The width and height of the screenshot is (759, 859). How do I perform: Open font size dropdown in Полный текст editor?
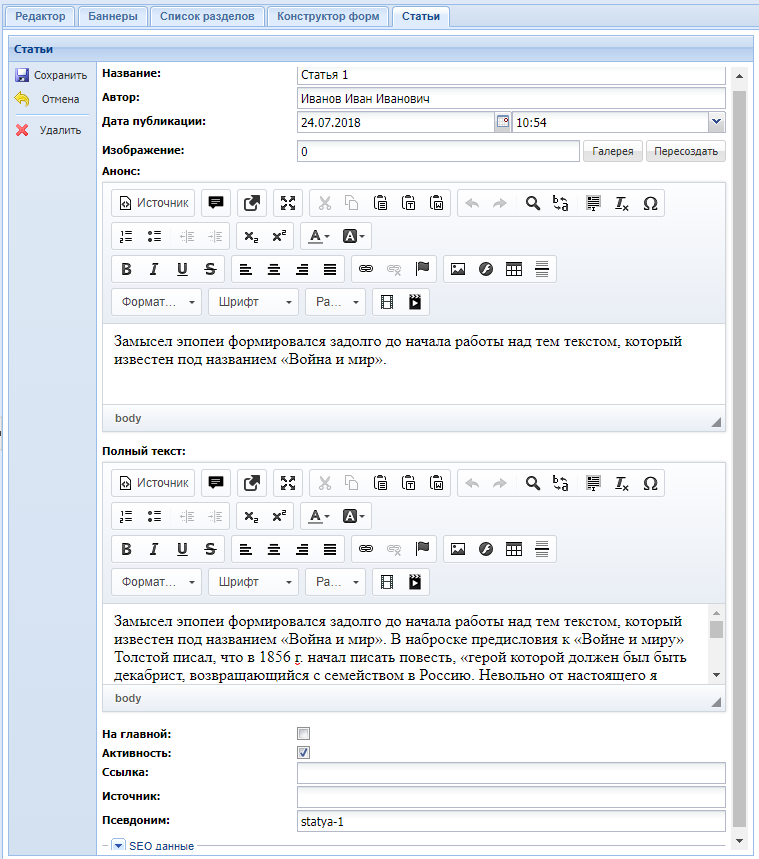tap(335, 582)
